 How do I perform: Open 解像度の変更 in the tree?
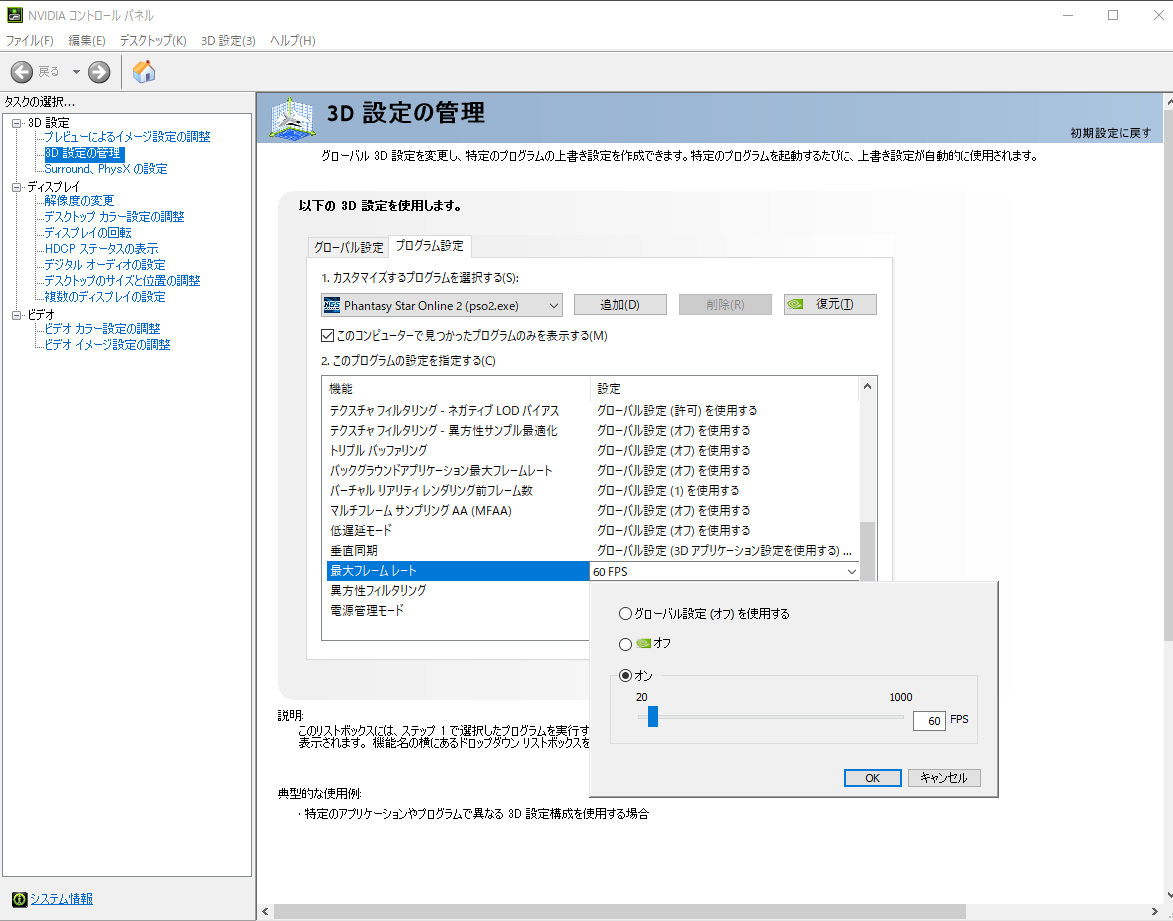pos(79,201)
